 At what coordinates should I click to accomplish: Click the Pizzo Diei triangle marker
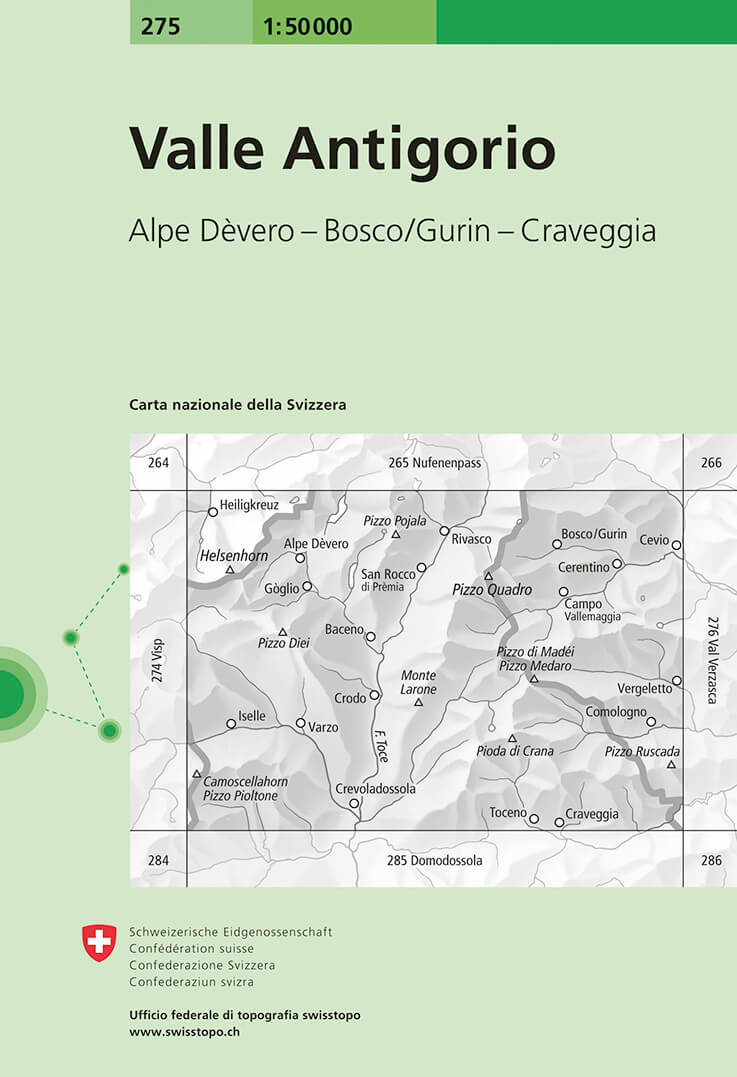tap(283, 632)
